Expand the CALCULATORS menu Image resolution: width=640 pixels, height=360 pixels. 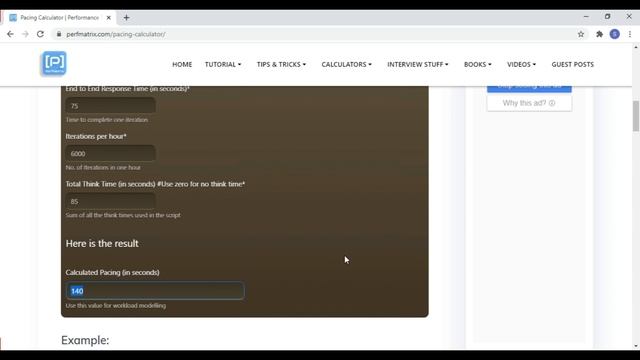point(347,64)
